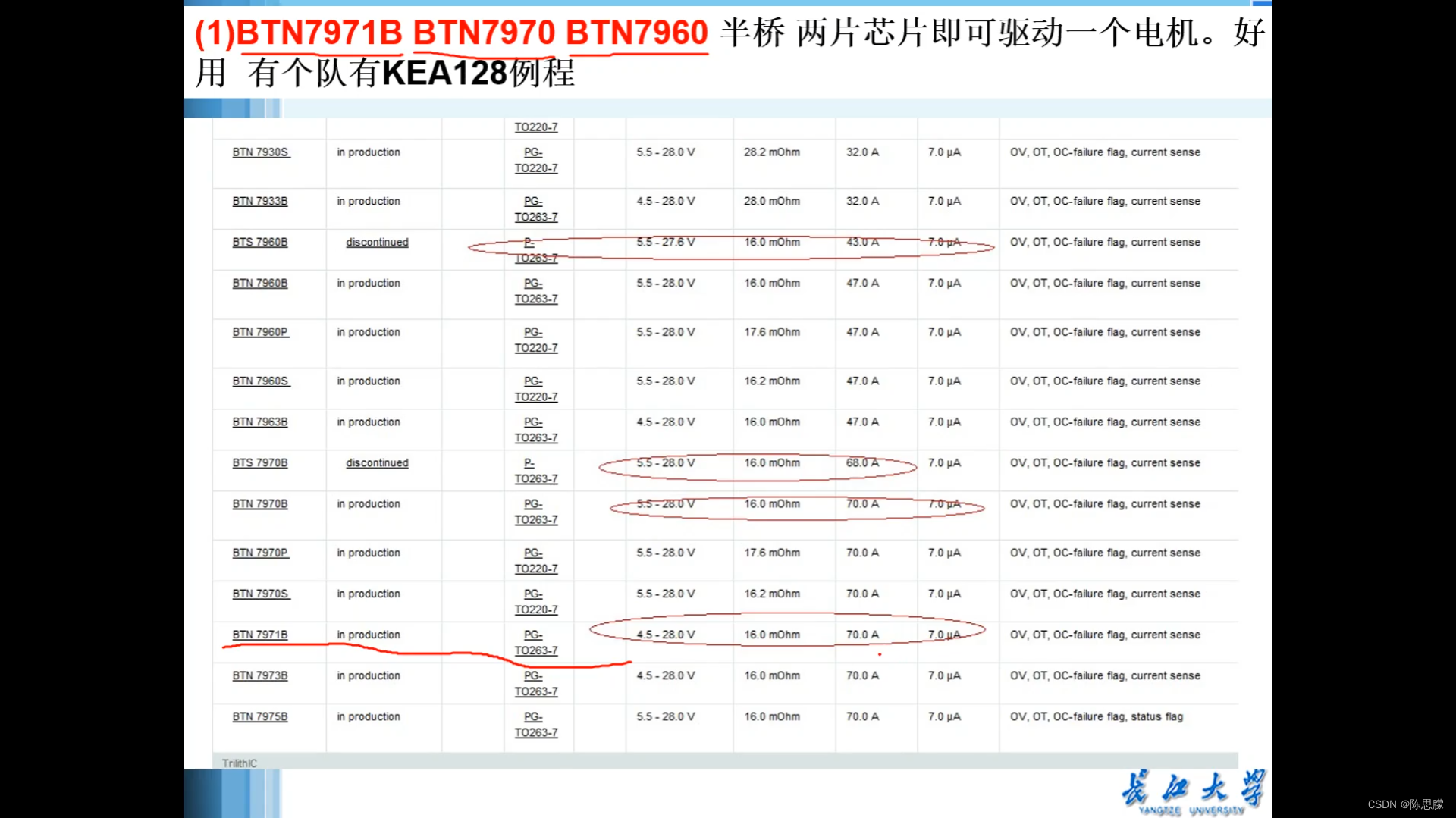Click the Yangtze University logo

pos(1194,792)
